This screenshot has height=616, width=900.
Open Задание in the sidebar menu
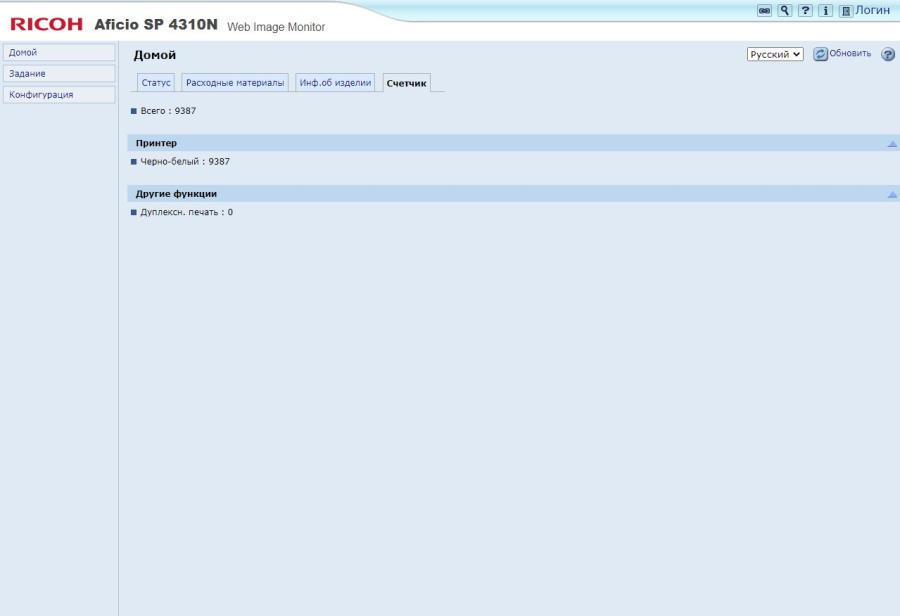coord(59,73)
